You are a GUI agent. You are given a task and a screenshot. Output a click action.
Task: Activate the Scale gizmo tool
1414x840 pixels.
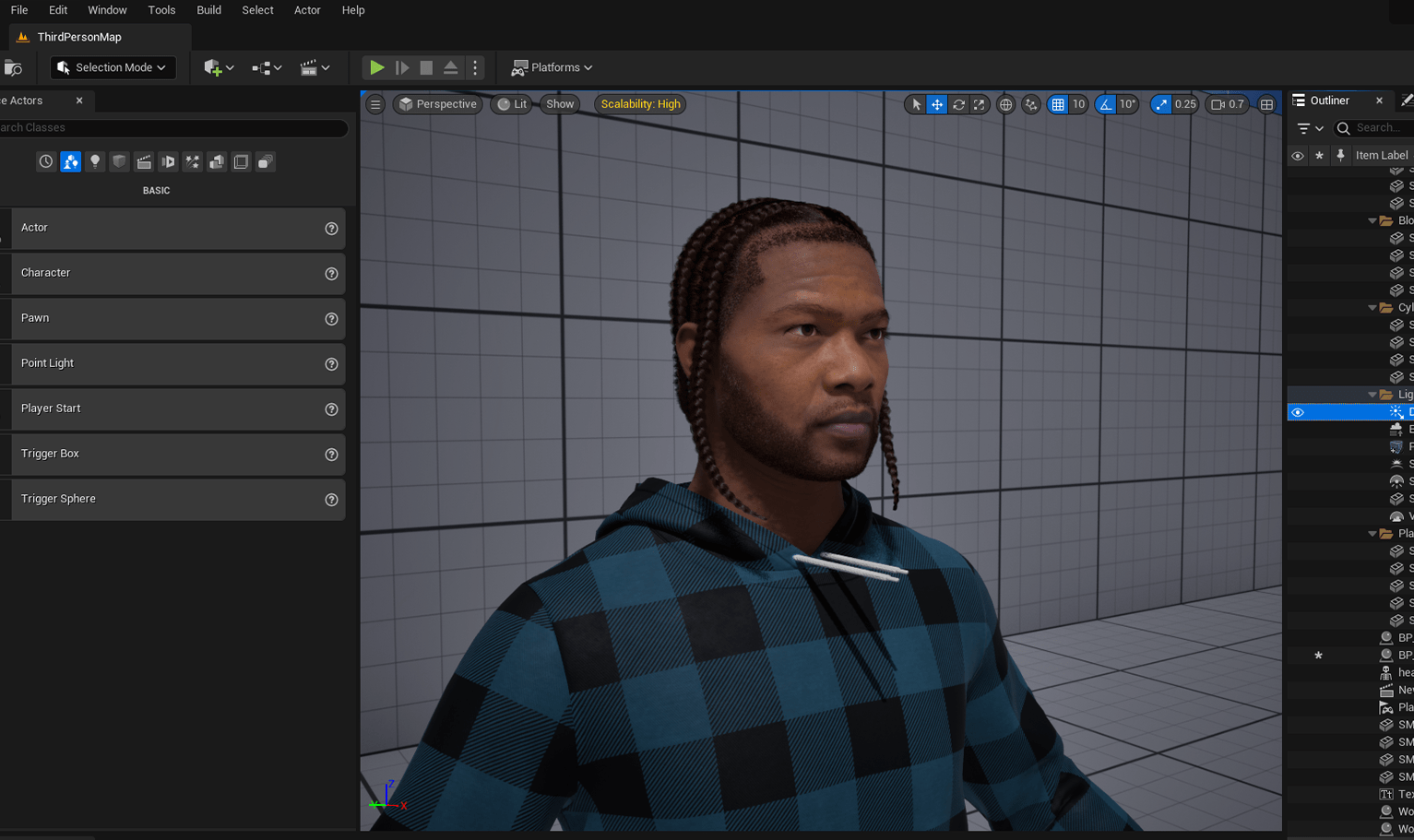pyautogui.click(x=980, y=104)
